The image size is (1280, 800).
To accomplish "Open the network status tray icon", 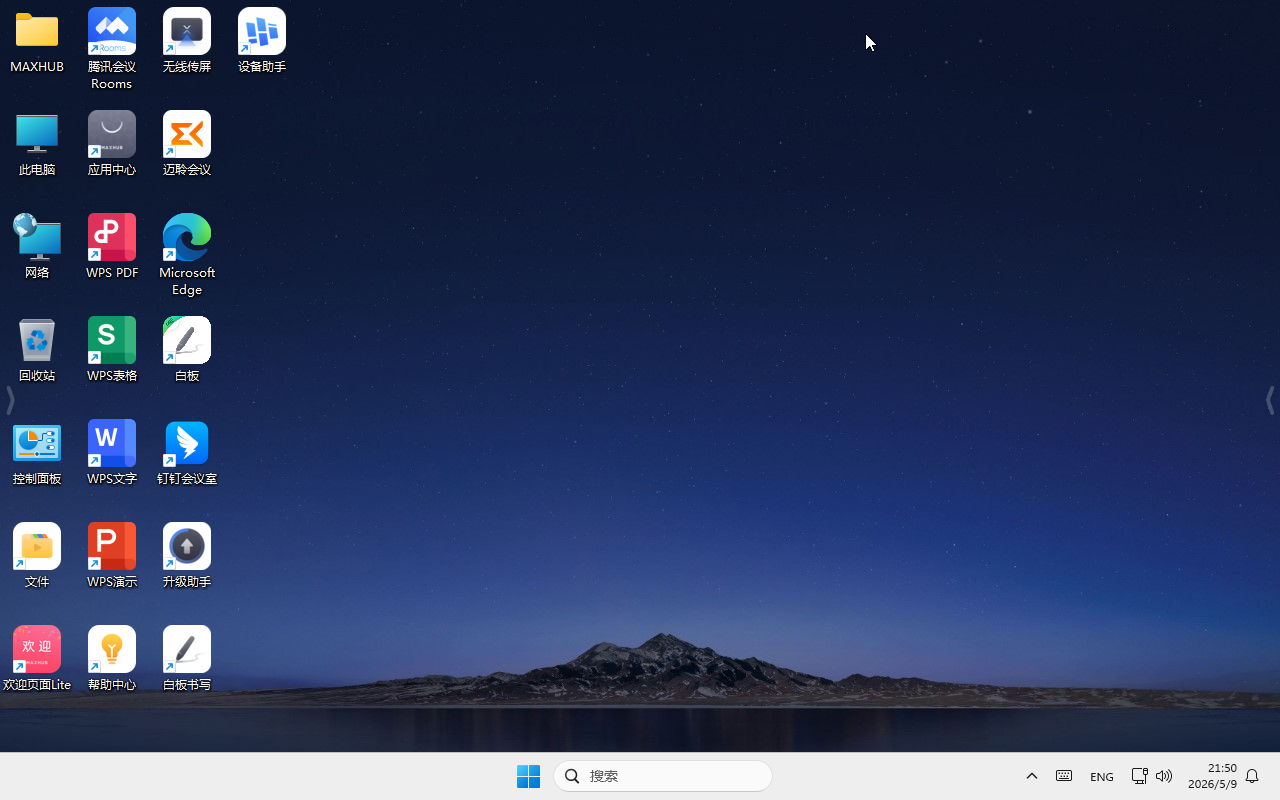I will pos(1139,776).
